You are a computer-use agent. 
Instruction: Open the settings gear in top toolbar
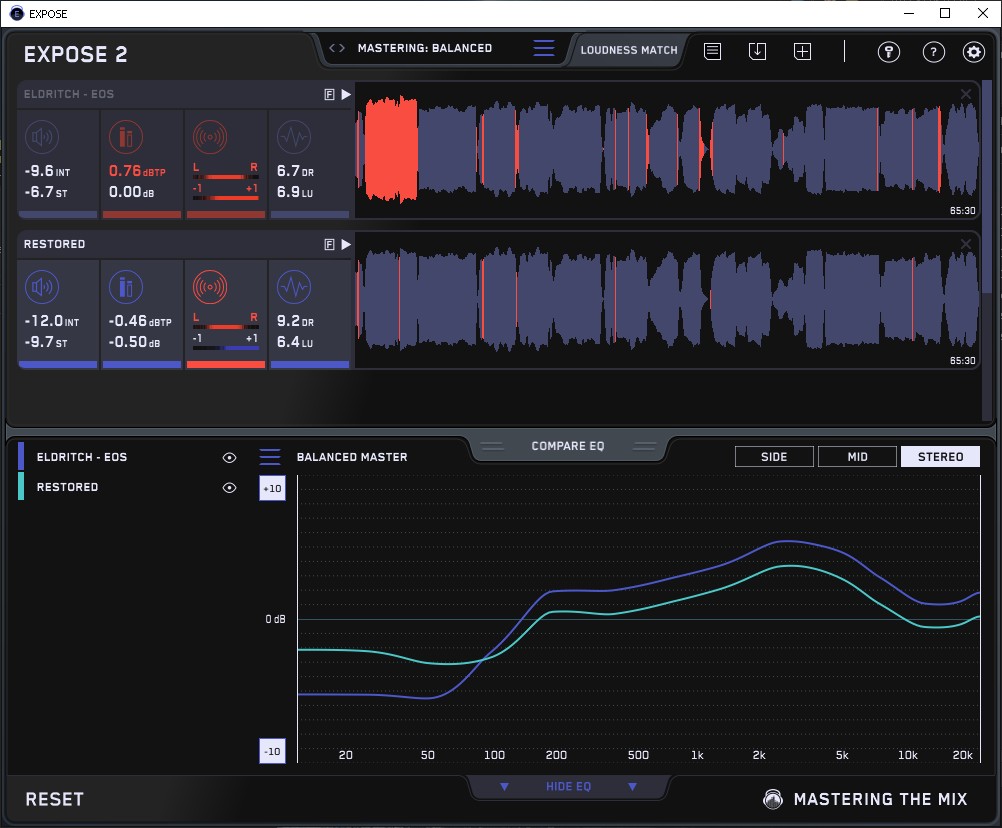click(x=973, y=52)
